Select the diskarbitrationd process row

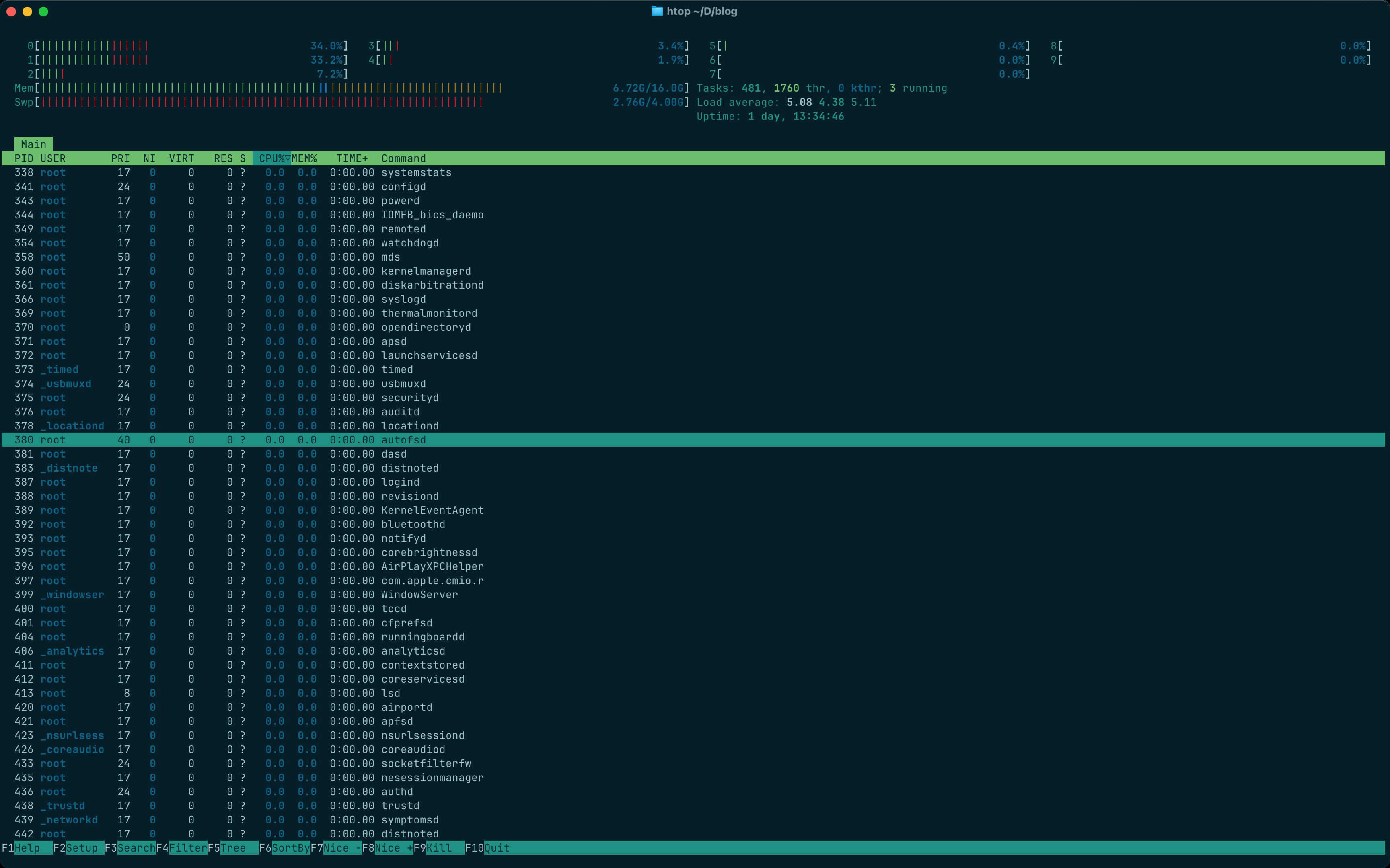point(693,285)
